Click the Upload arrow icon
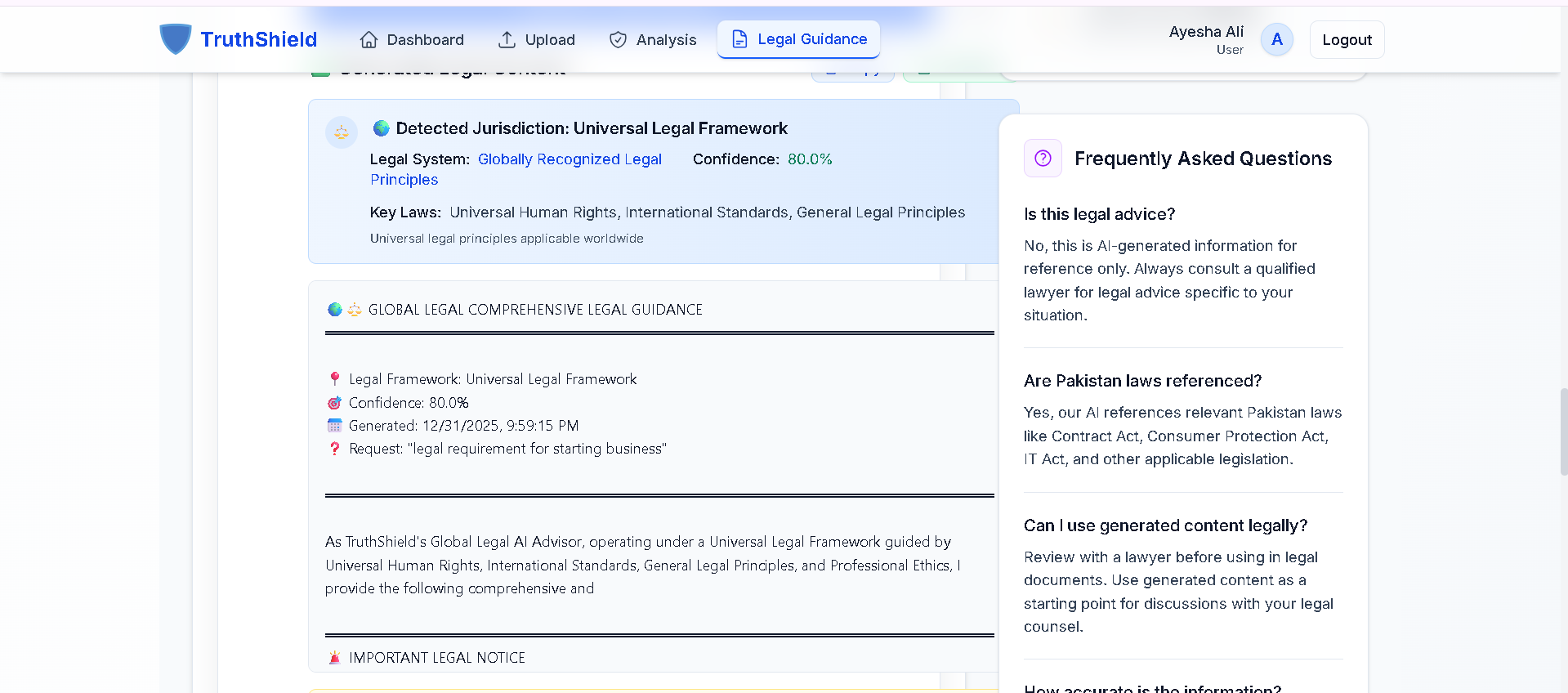 507,39
